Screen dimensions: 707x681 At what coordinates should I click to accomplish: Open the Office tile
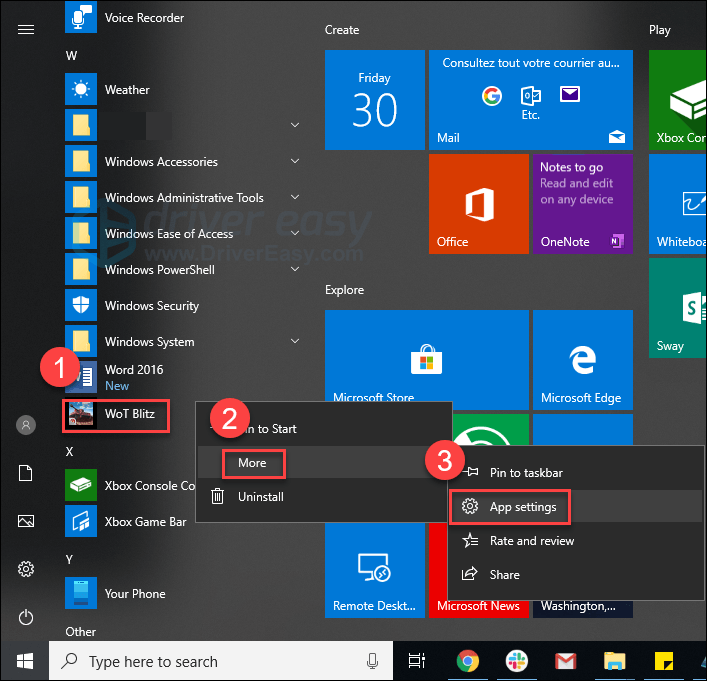click(478, 204)
